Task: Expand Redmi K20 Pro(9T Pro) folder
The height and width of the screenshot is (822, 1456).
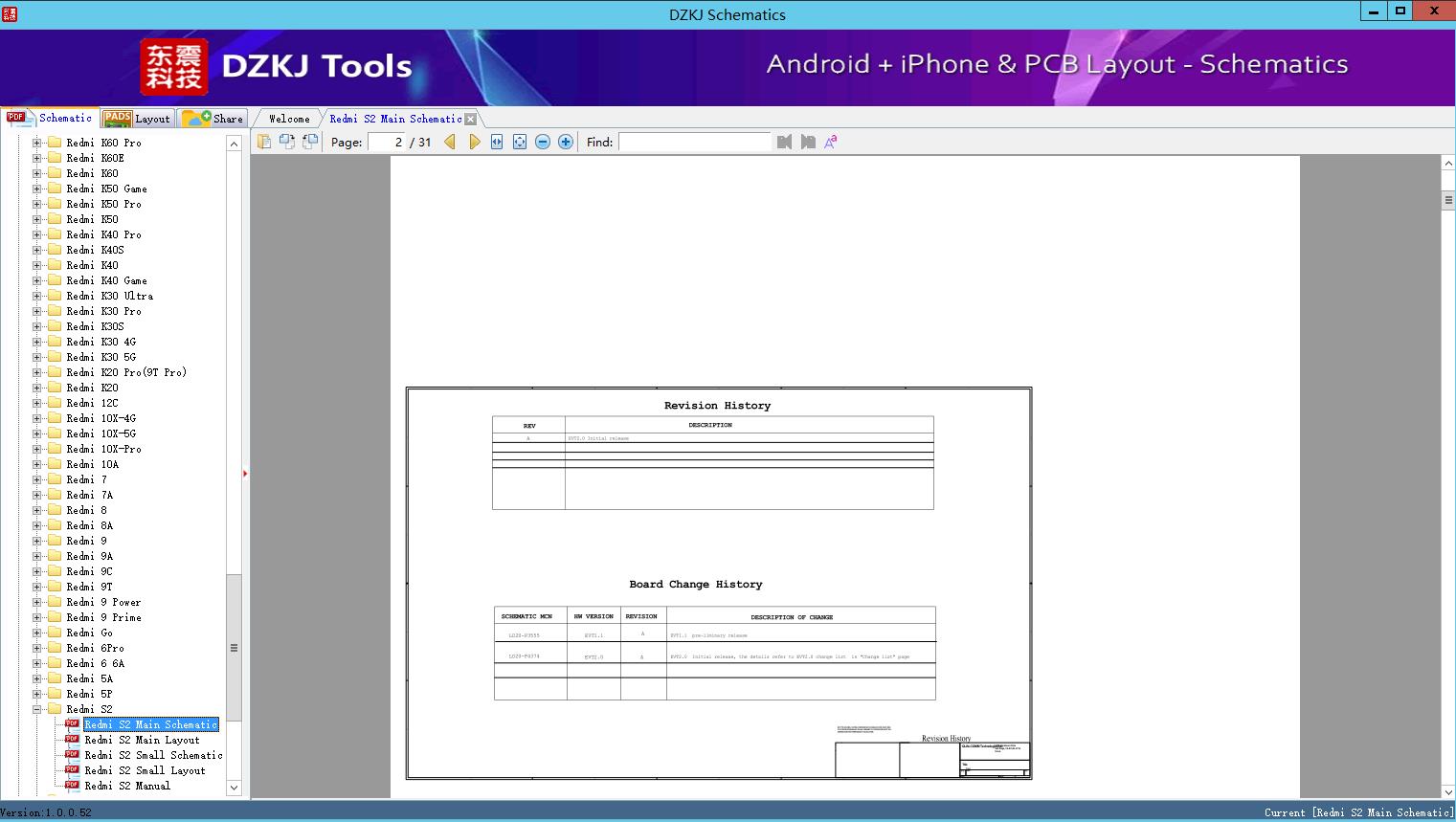Action: (37, 372)
